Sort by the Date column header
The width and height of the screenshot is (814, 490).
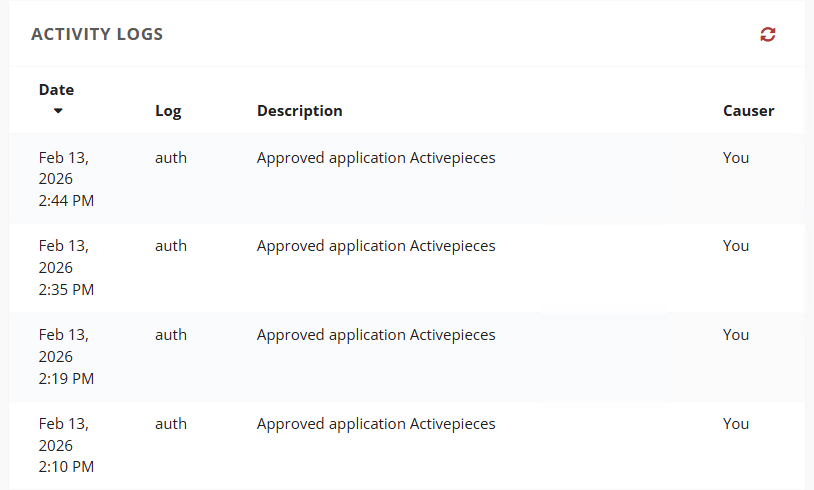point(57,90)
